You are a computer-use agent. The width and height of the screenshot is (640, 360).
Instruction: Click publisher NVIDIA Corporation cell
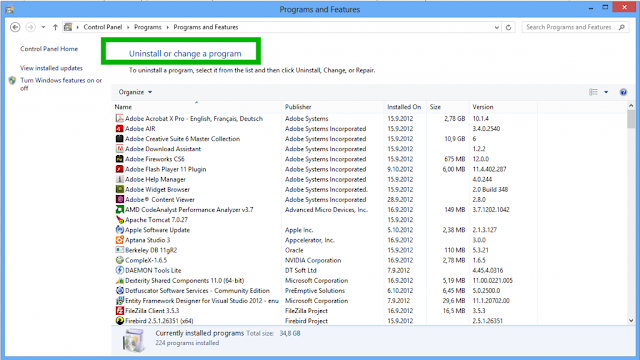[313, 260]
